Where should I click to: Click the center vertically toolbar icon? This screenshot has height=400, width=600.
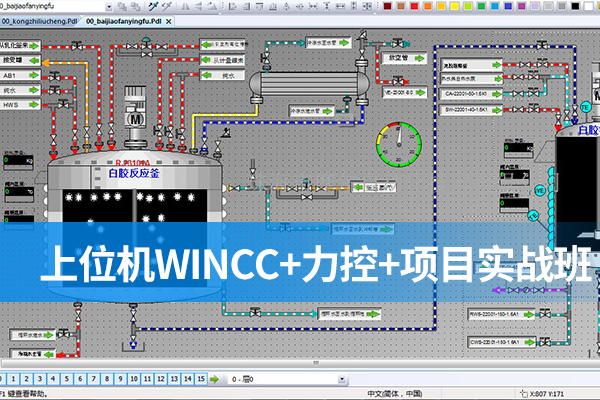pos(300,6)
